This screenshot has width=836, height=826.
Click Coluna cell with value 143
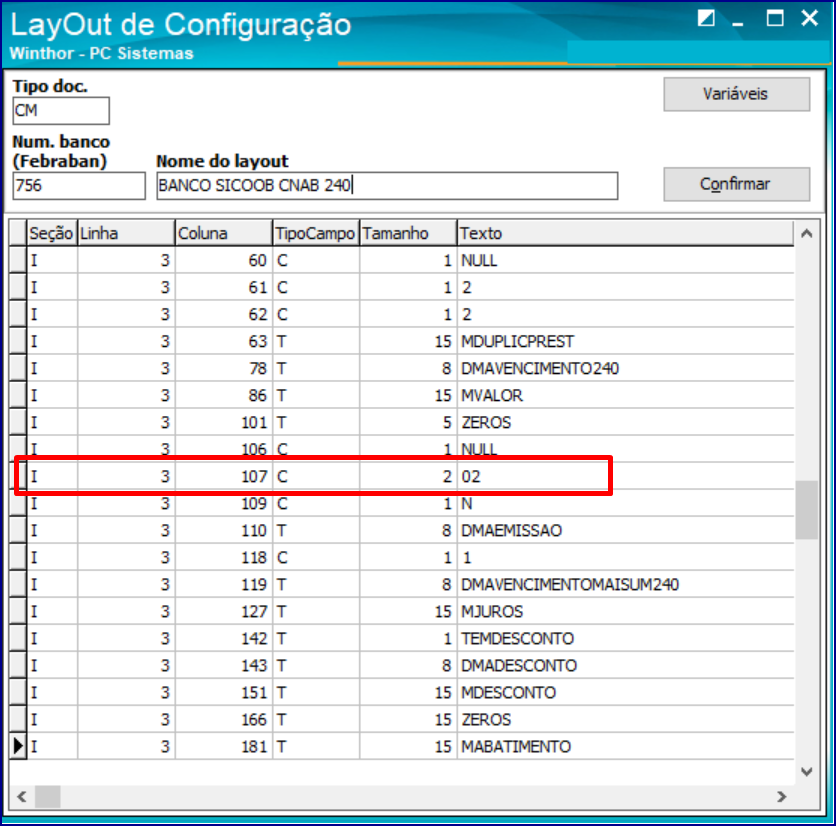pos(224,665)
